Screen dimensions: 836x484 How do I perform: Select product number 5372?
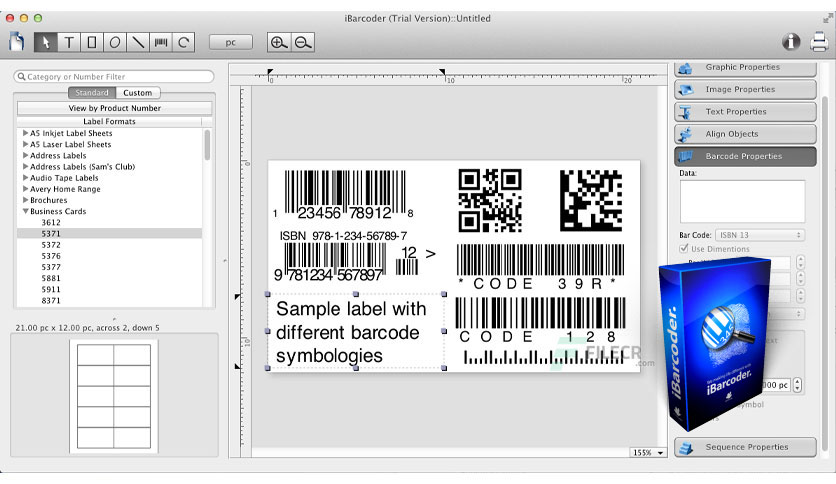109,245
